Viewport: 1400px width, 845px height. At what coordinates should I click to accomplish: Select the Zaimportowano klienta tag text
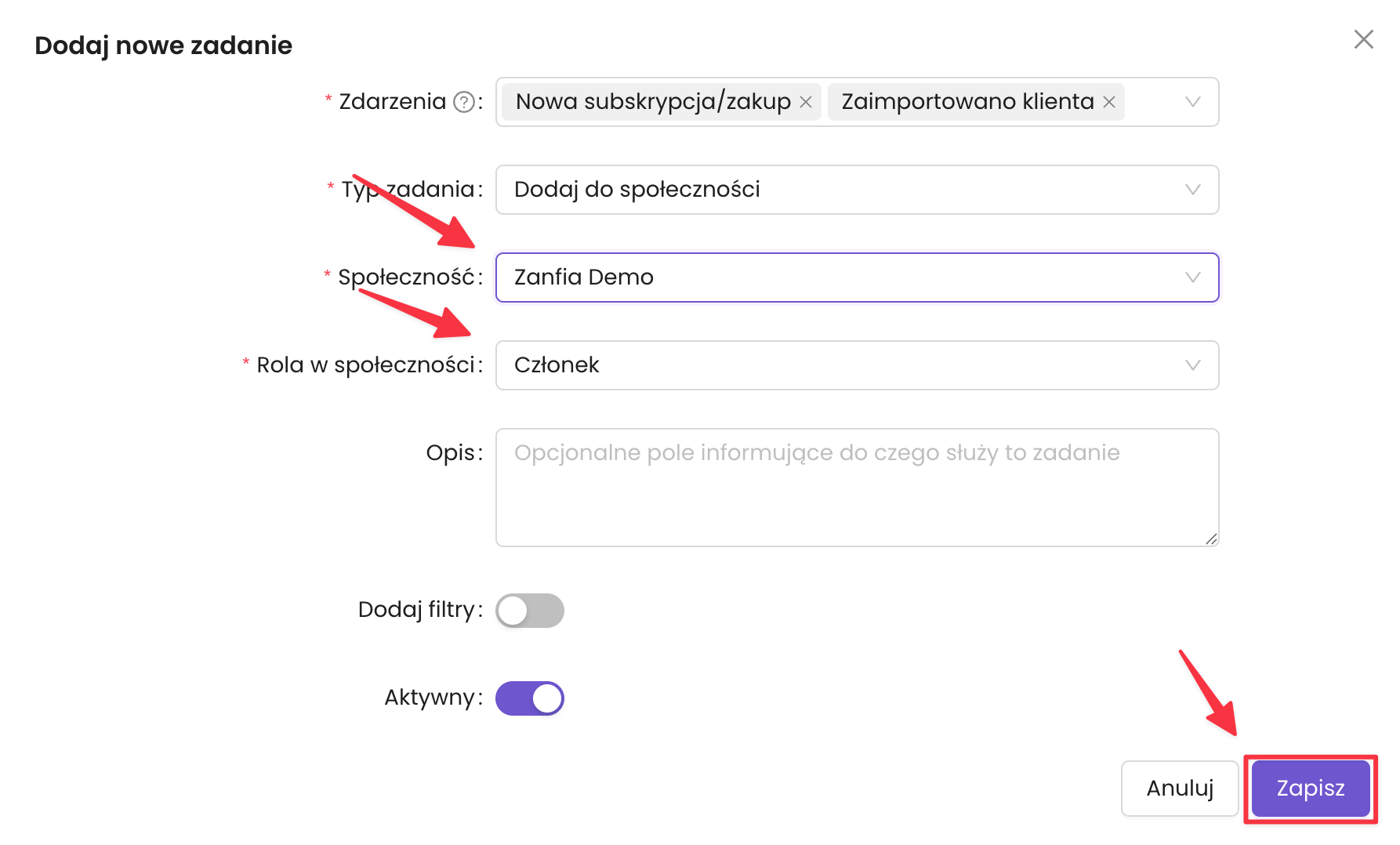(x=967, y=102)
